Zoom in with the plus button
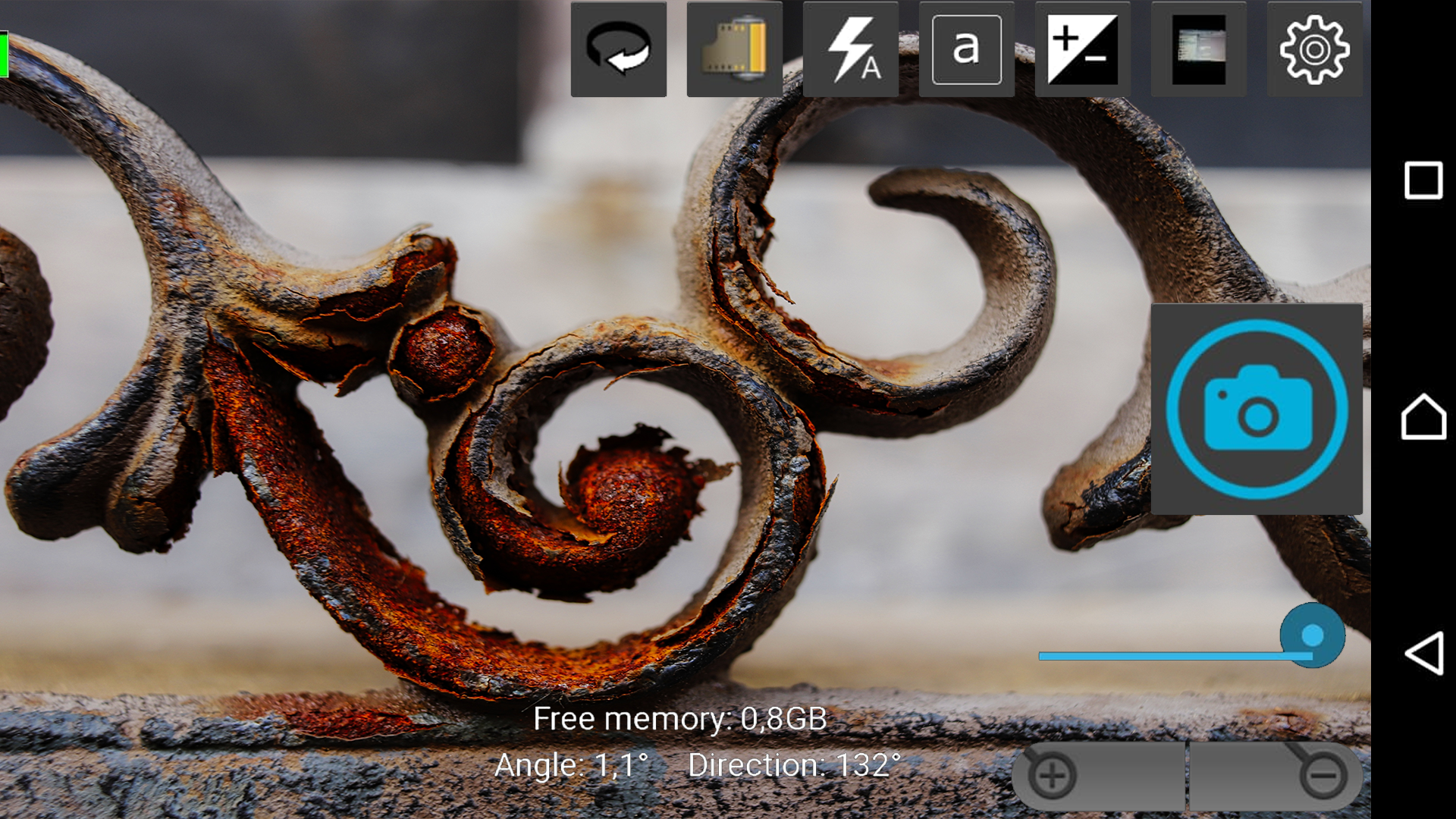Image resolution: width=1456 pixels, height=819 pixels. pos(1053,775)
